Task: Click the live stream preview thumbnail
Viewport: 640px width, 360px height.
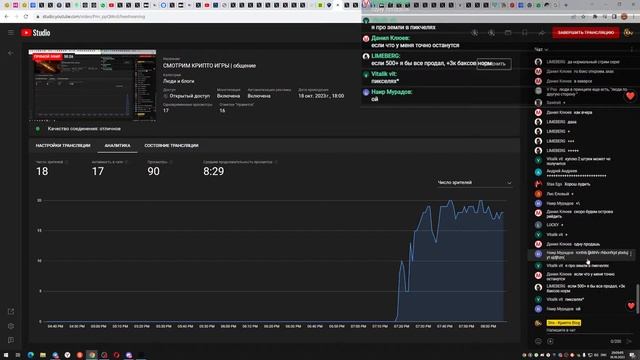Action: click(92, 85)
